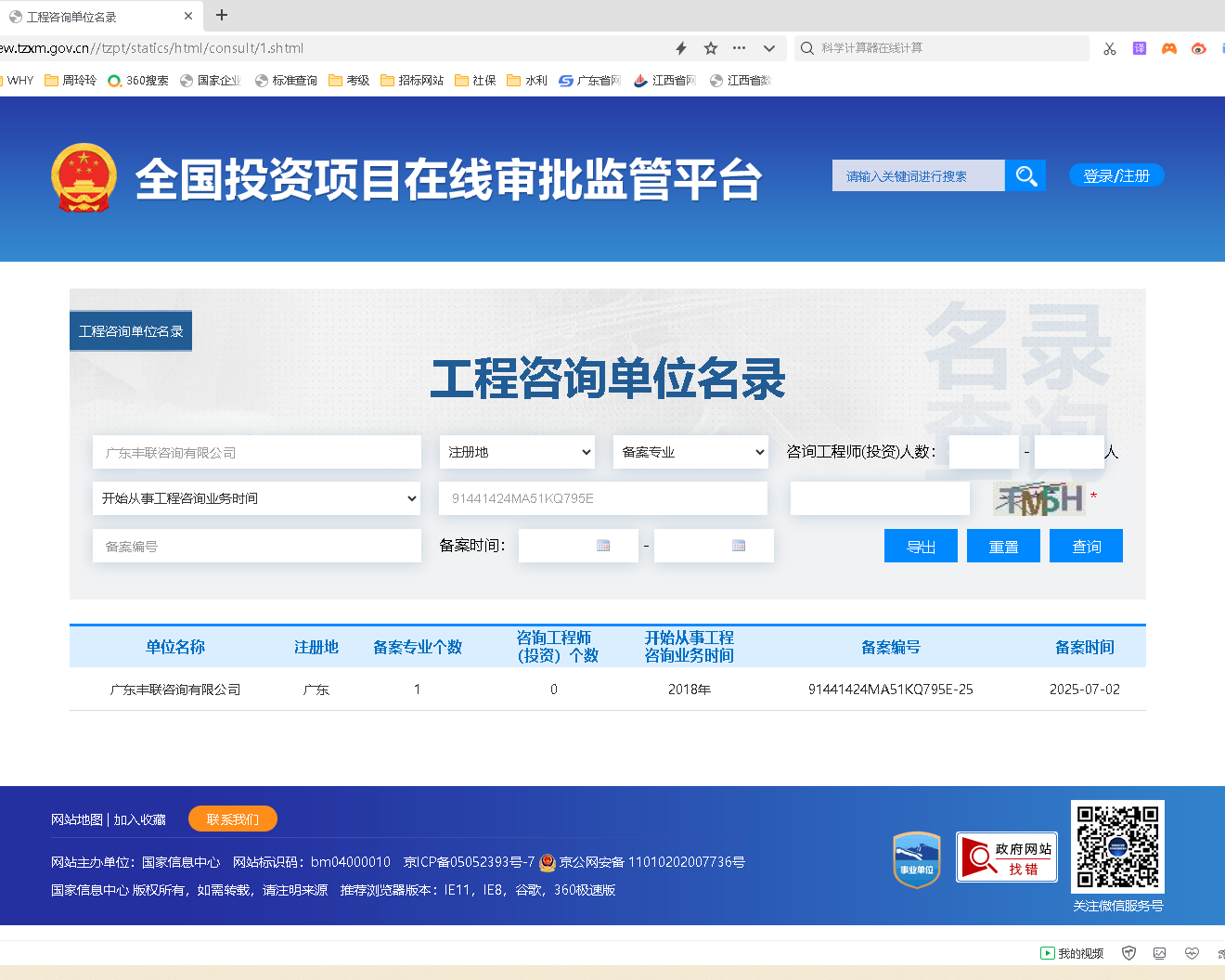Screen dimensions: 1225x980
Task: Click the magnifier search icon on the platform header
Action: [1025, 174]
